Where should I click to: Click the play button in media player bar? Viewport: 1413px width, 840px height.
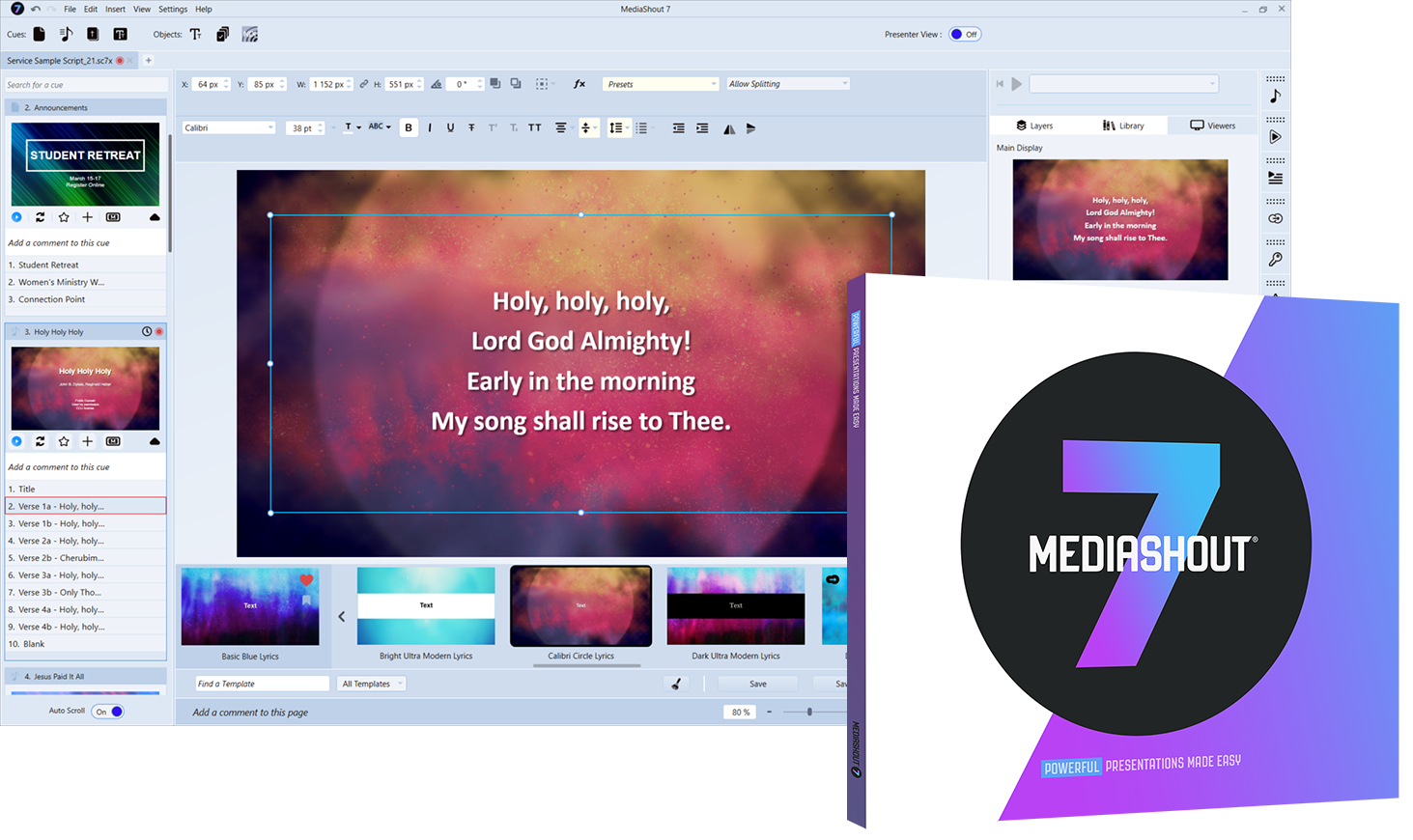(1016, 84)
